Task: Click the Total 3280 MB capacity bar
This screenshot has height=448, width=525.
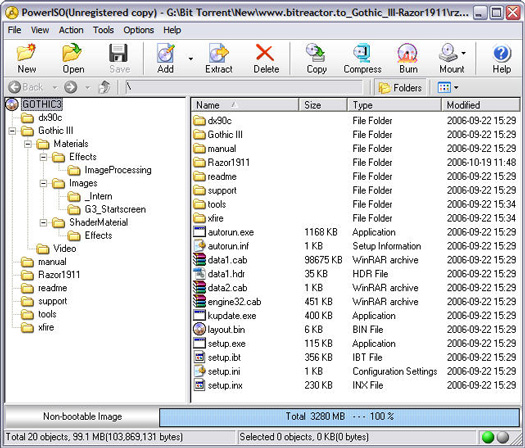Action: point(339,417)
